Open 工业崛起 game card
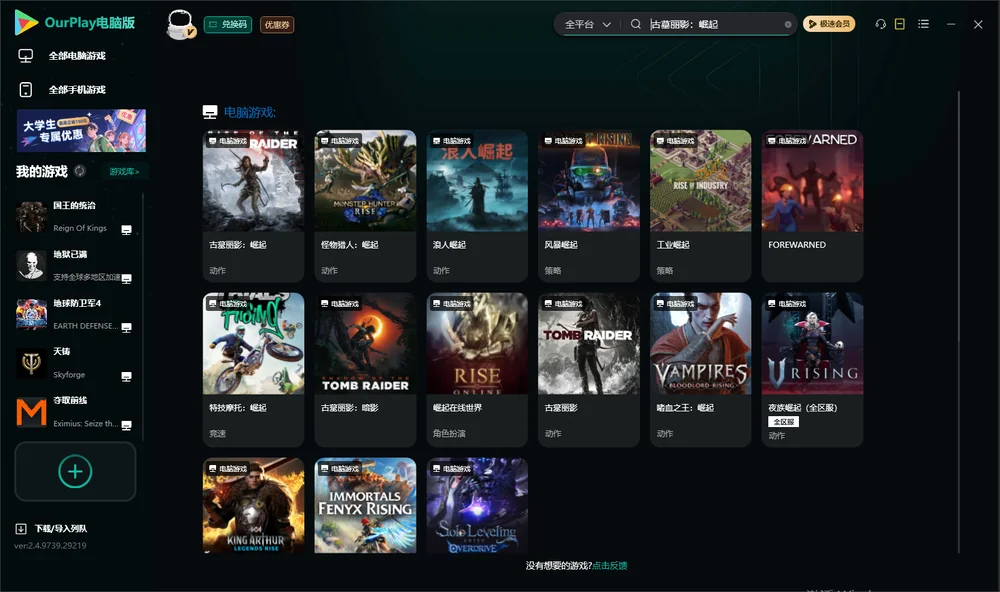Viewport: 1000px width, 592px height. click(701, 206)
